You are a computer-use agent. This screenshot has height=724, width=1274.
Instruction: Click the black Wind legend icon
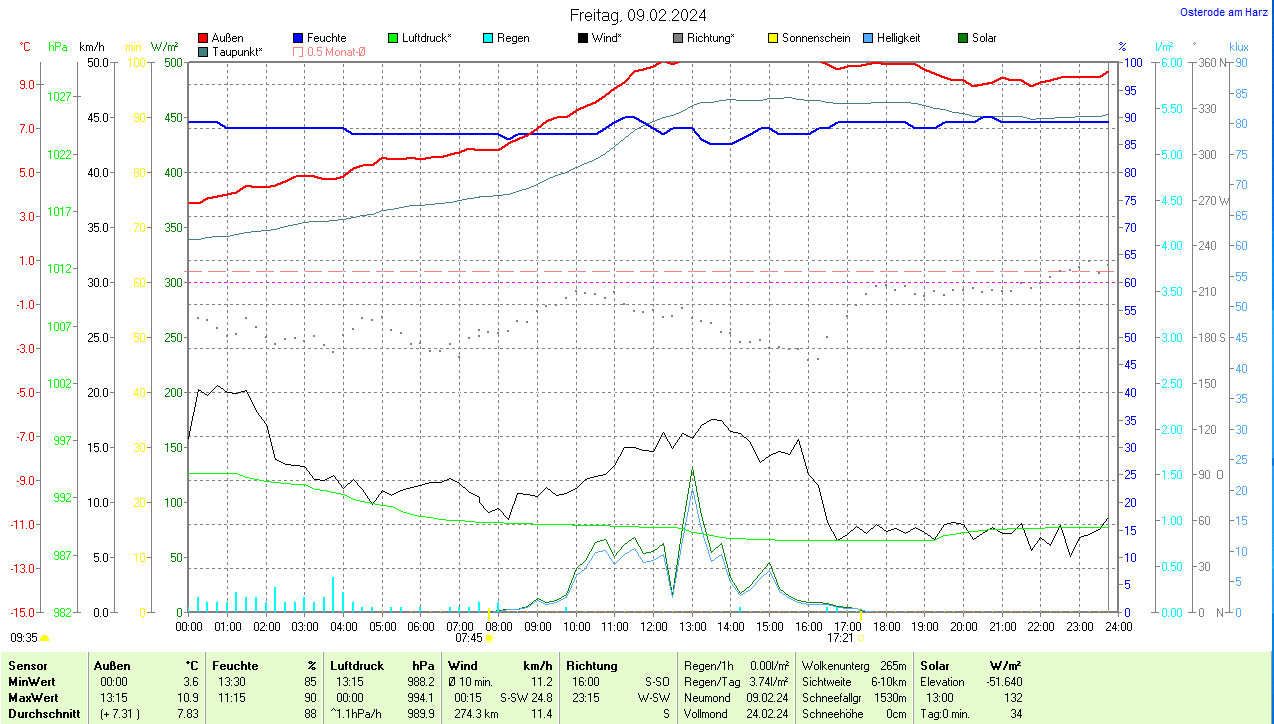[583, 38]
